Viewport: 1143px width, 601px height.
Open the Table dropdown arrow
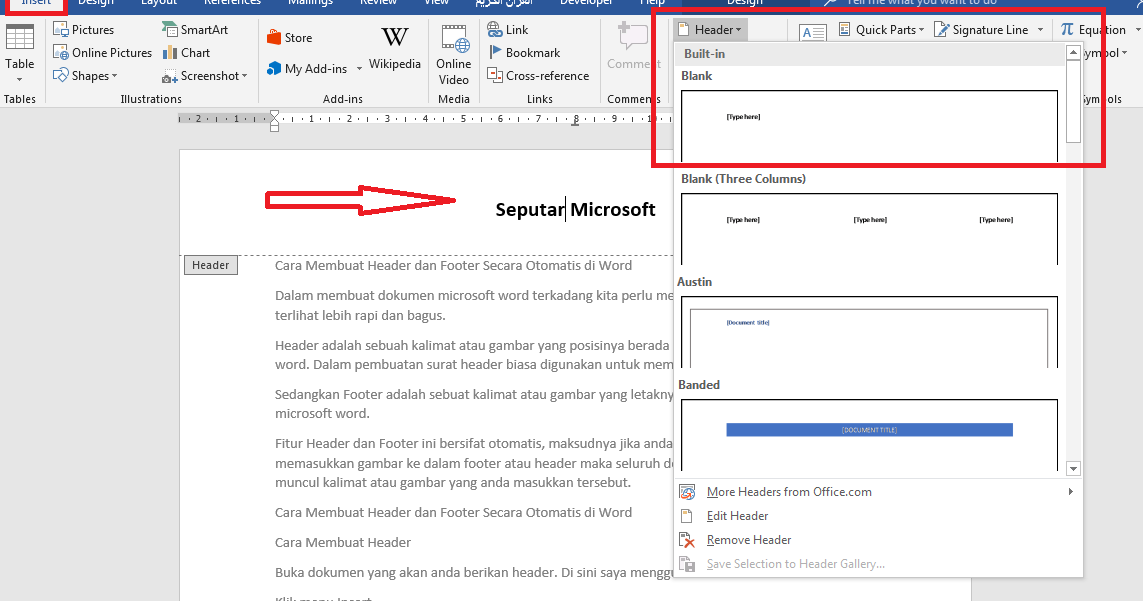coord(20,80)
